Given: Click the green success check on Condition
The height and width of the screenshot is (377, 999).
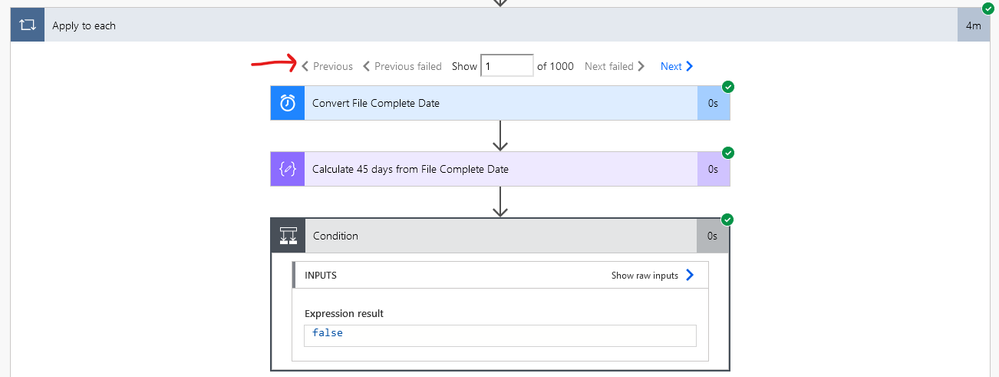Looking at the screenshot, I should pyautogui.click(x=728, y=220).
